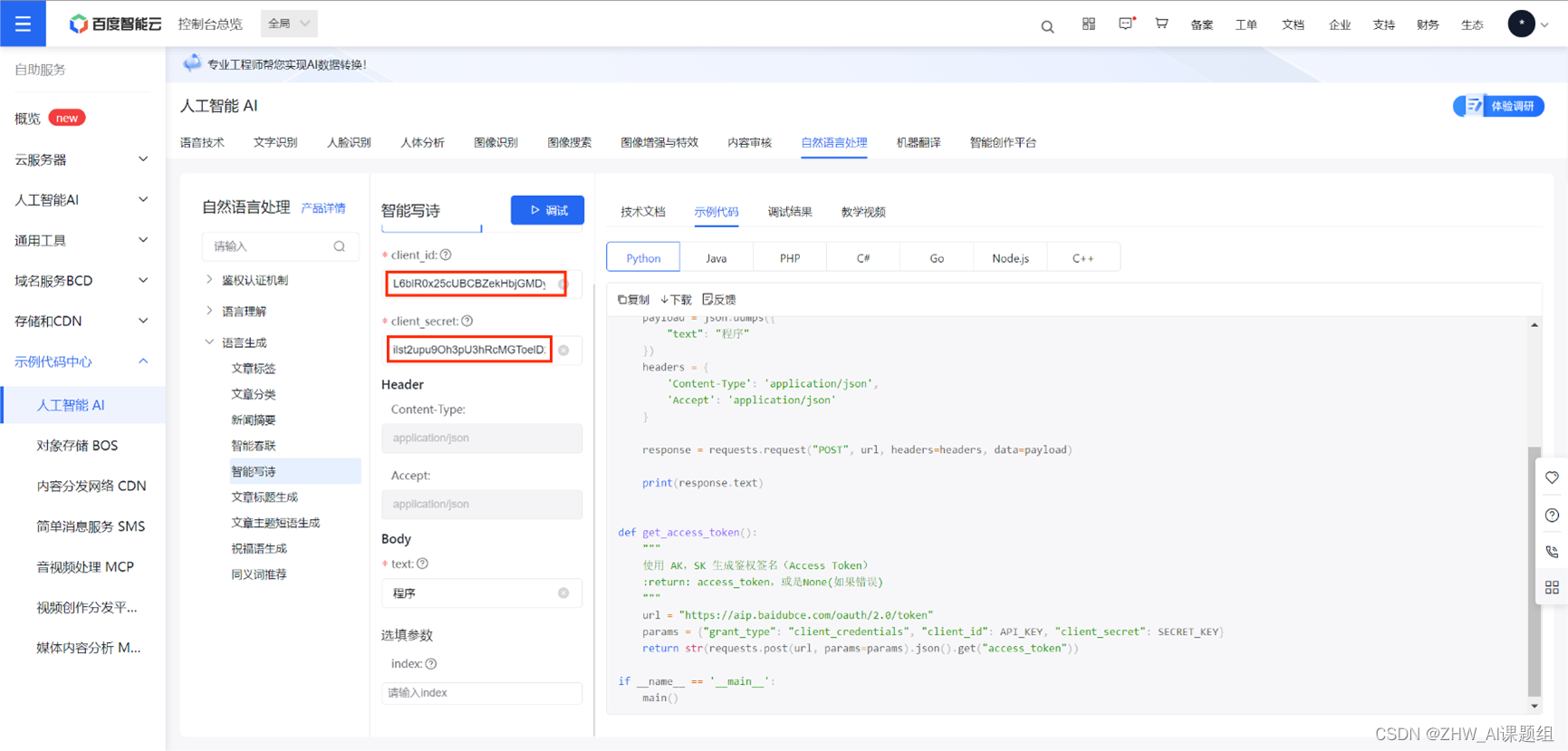
Task: Switch to the OCR text recognition tab
Action: (275, 142)
